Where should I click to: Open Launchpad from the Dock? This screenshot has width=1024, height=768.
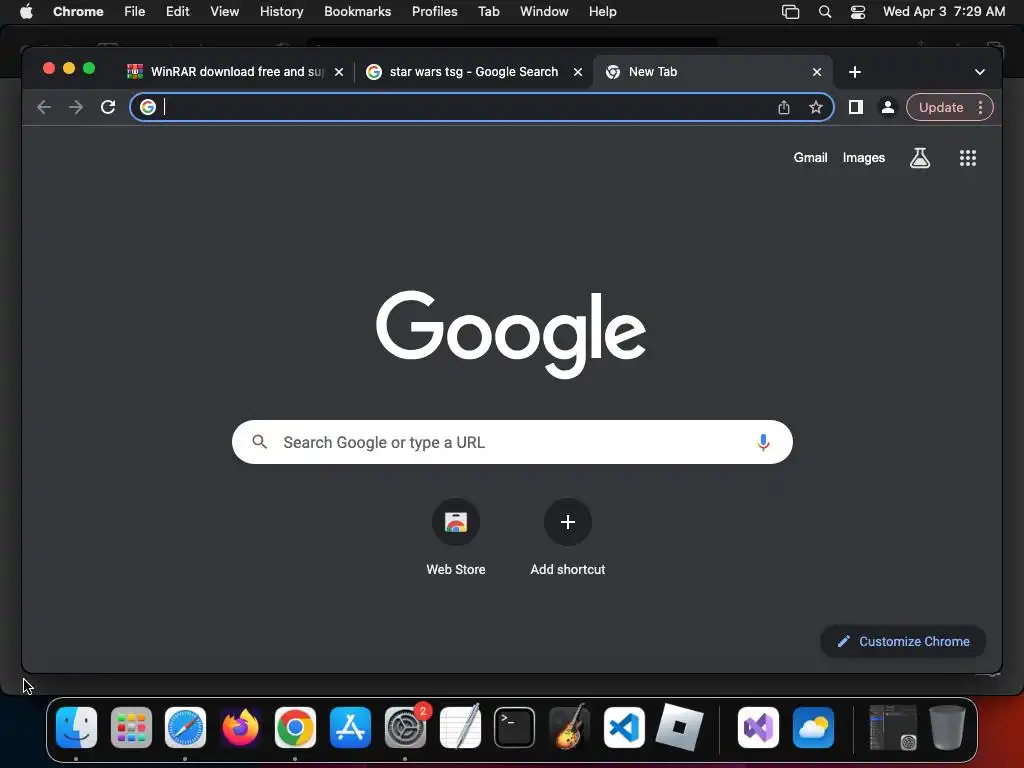tap(131, 728)
